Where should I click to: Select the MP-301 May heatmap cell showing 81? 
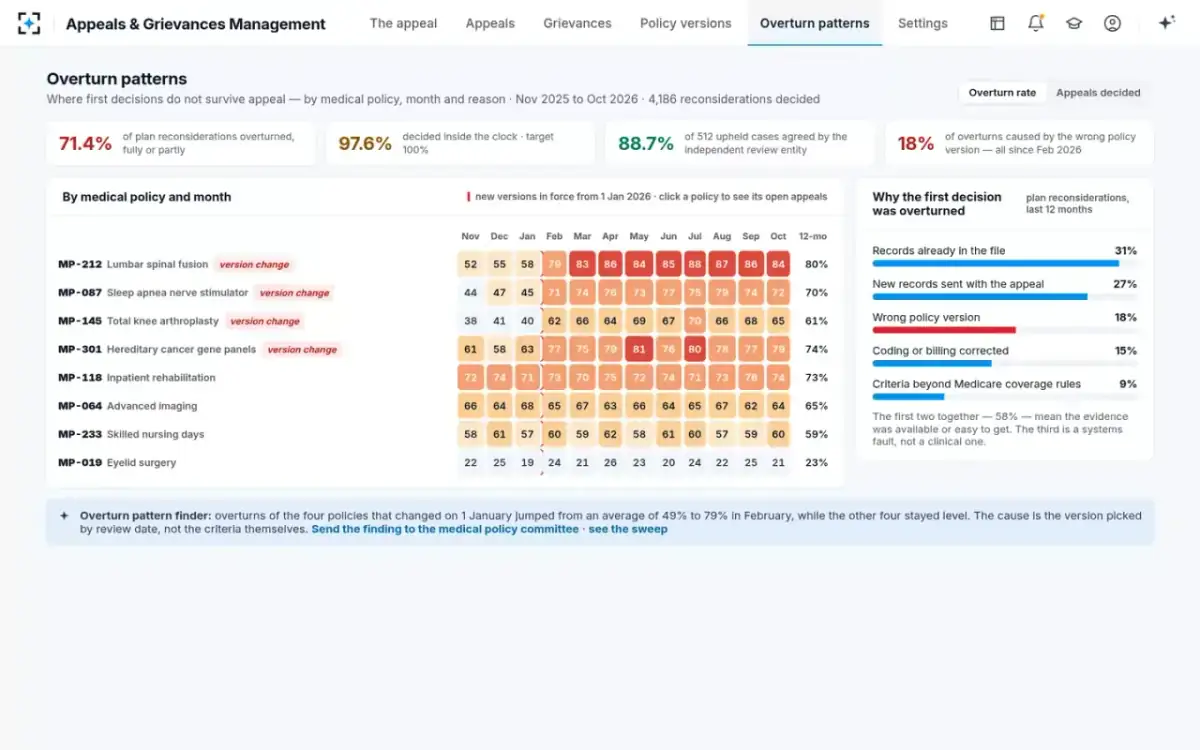pyautogui.click(x=638, y=349)
